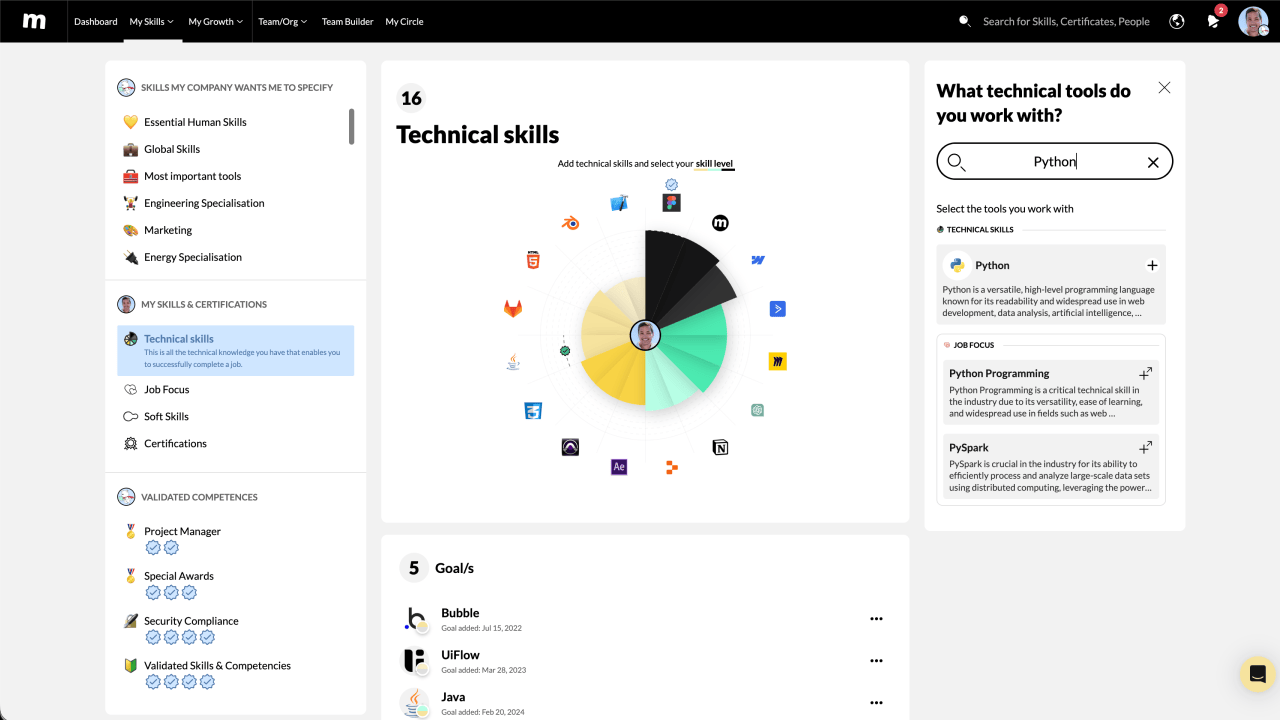1280x720 pixels.
Task: Expand the PySpark job focus card
Action: click(1146, 447)
